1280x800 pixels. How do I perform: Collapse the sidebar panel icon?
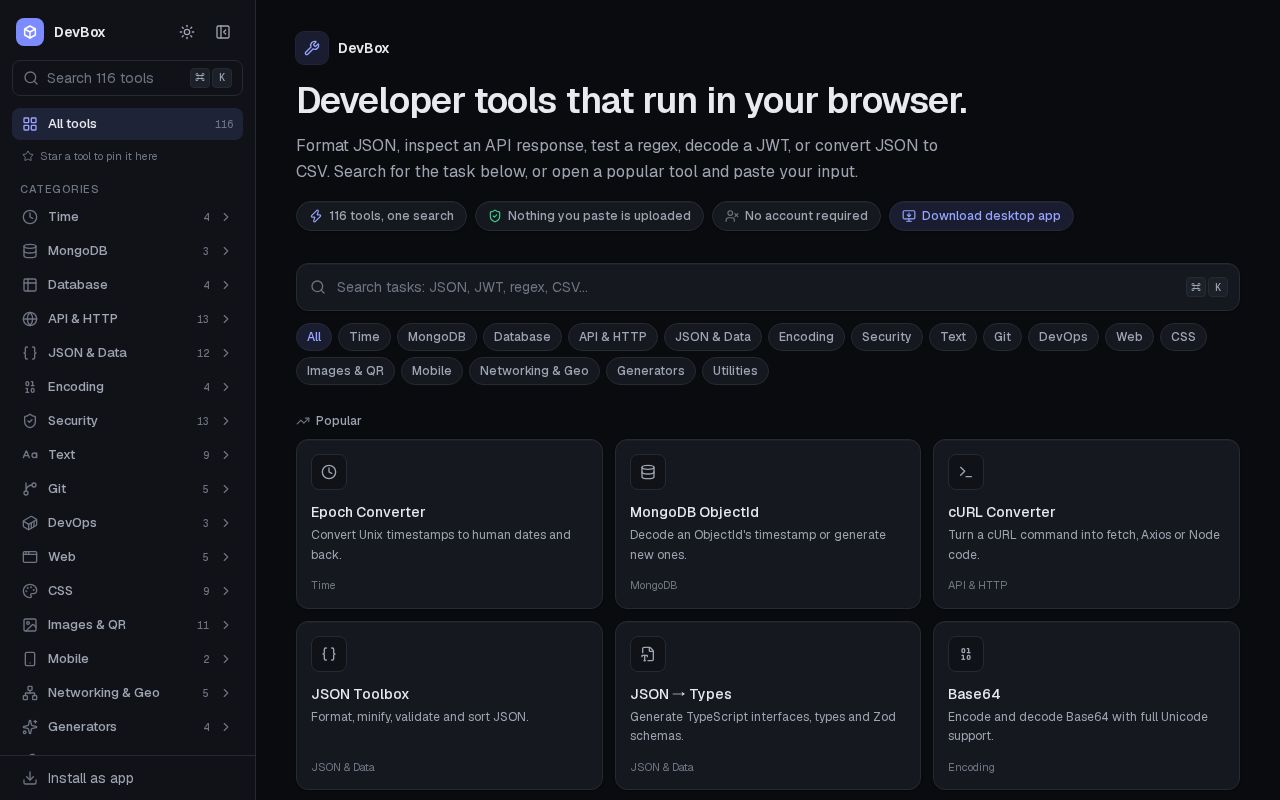pyautogui.click(x=223, y=32)
